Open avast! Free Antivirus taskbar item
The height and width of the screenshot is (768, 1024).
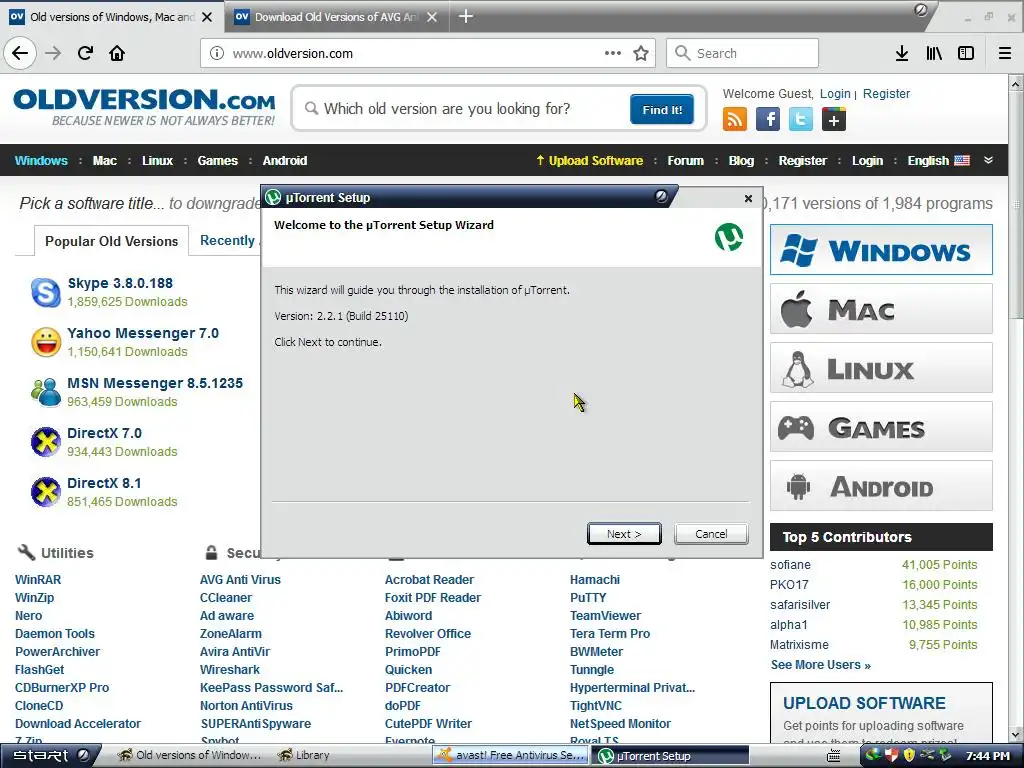pyautogui.click(x=511, y=756)
